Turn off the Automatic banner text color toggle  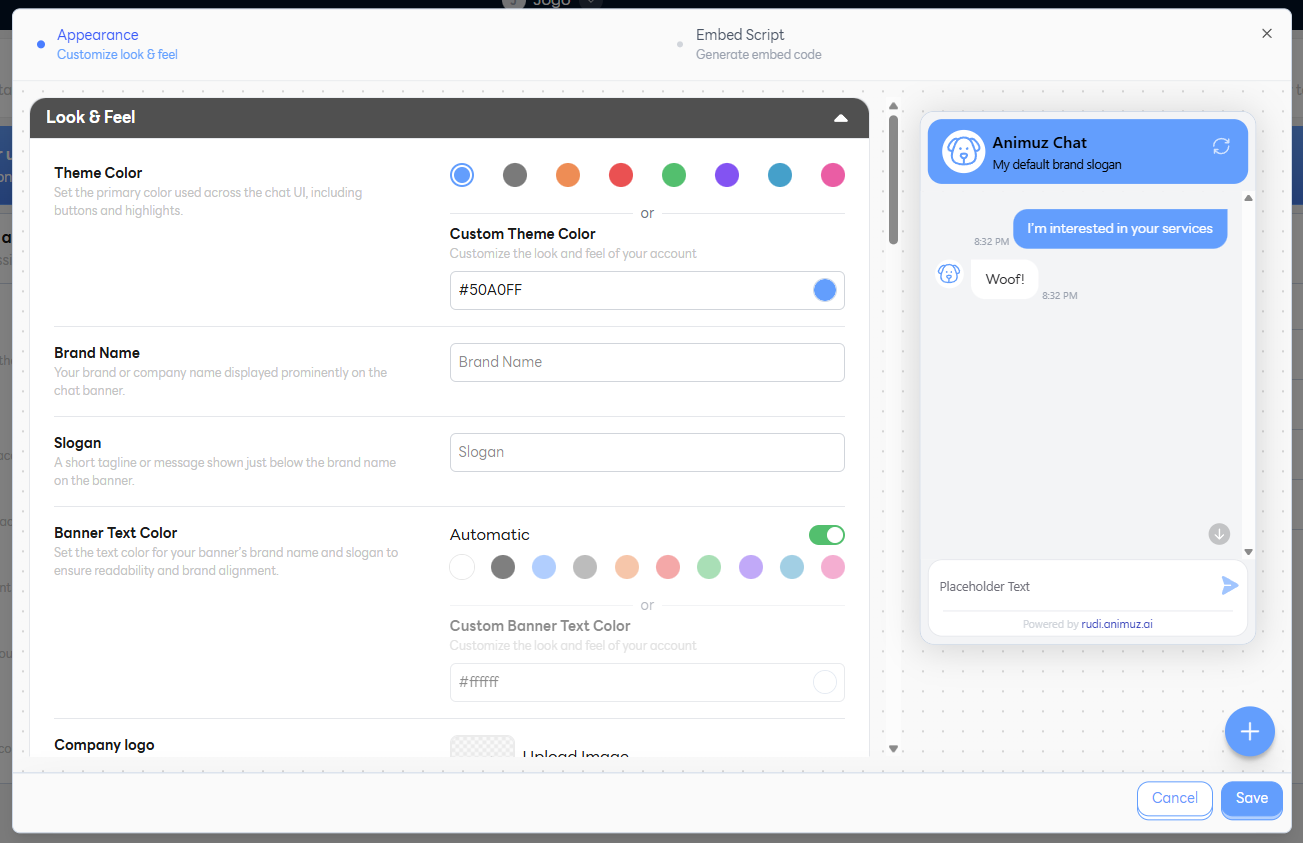tap(826, 535)
